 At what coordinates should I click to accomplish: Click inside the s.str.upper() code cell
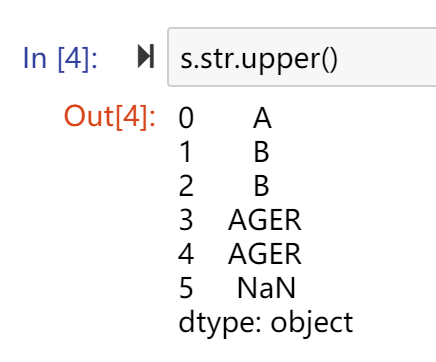[x=302, y=57]
